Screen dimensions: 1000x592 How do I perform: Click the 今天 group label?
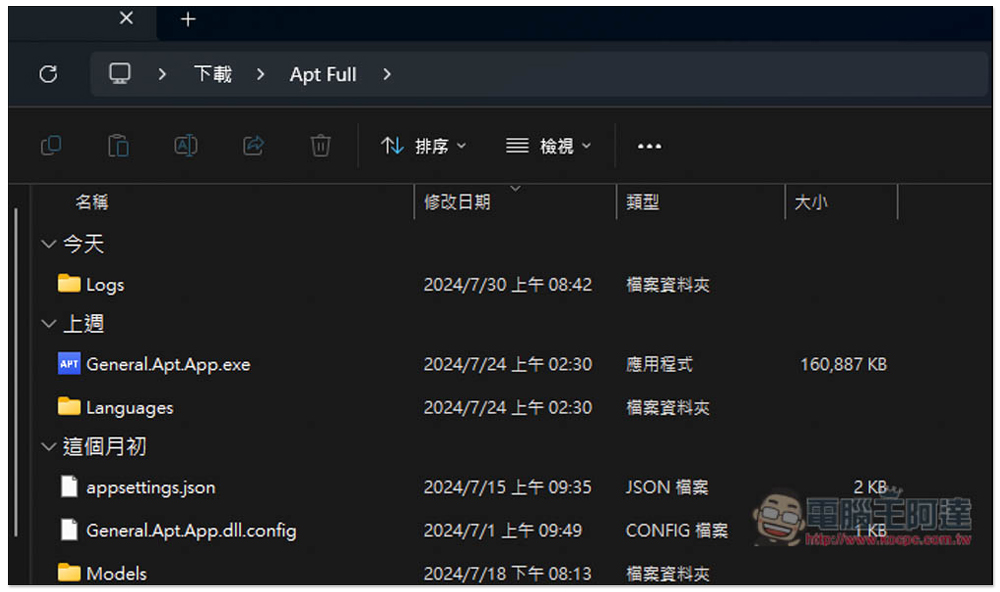pyautogui.click(x=84, y=244)
